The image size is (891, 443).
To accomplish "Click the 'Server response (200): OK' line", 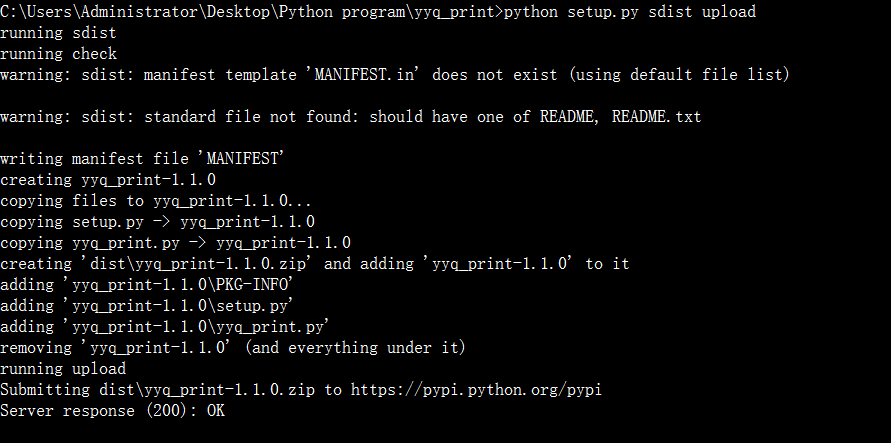I will [112, 411].
